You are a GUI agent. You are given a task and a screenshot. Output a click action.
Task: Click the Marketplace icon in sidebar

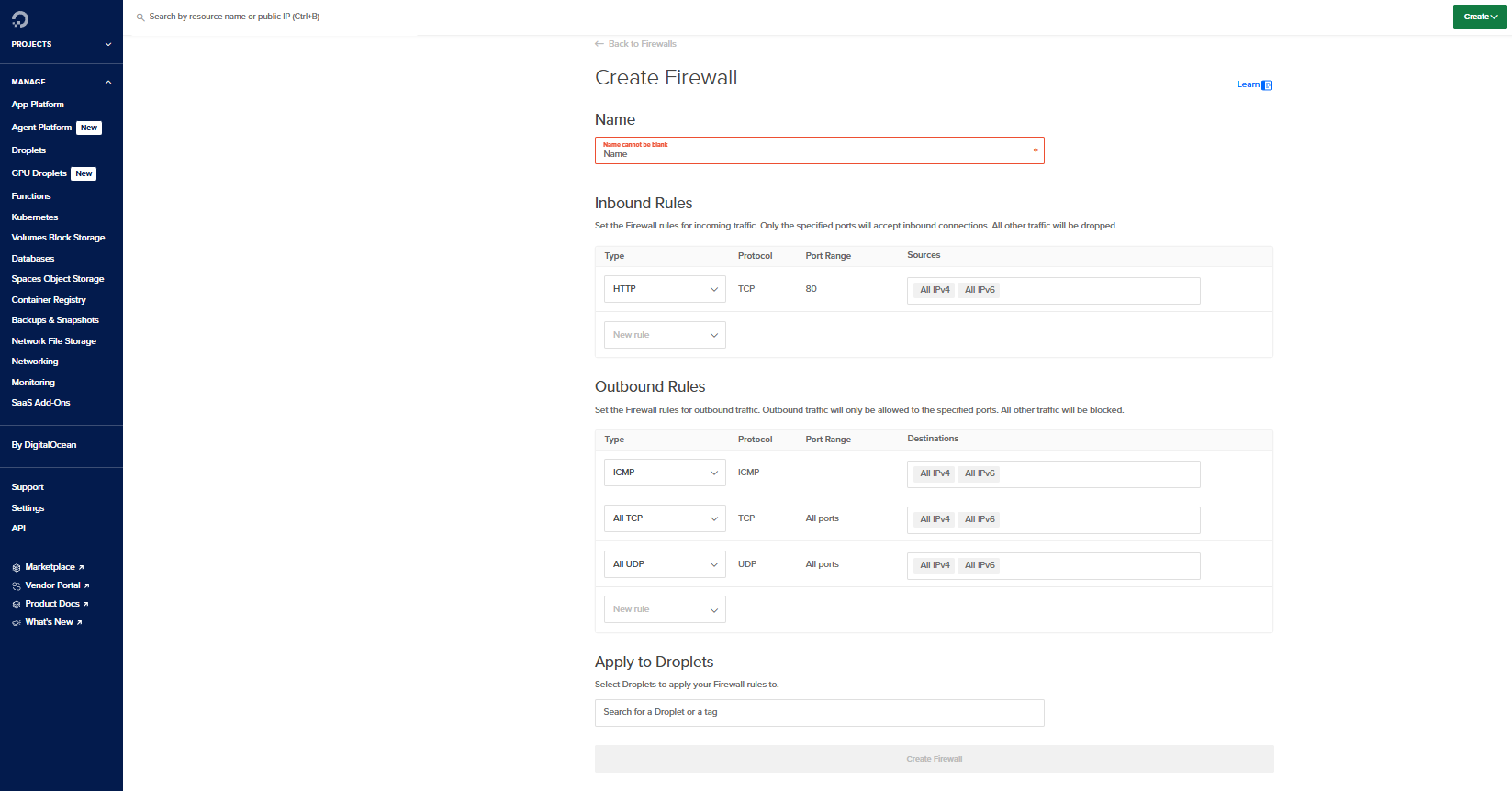pos(17,568)
